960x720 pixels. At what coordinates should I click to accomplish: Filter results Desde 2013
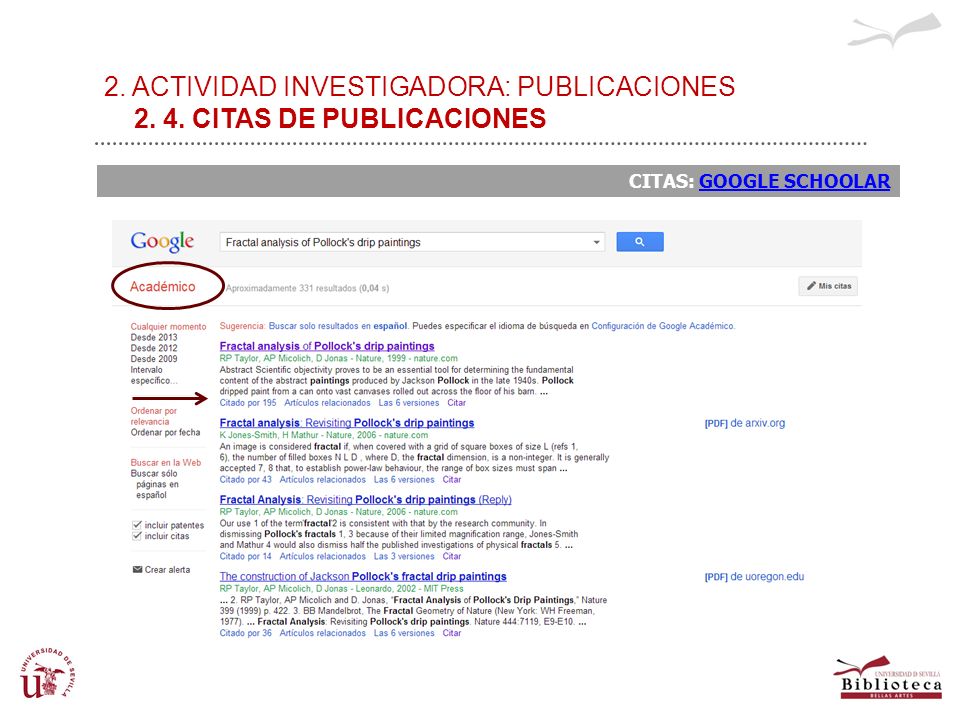(154, 337)
